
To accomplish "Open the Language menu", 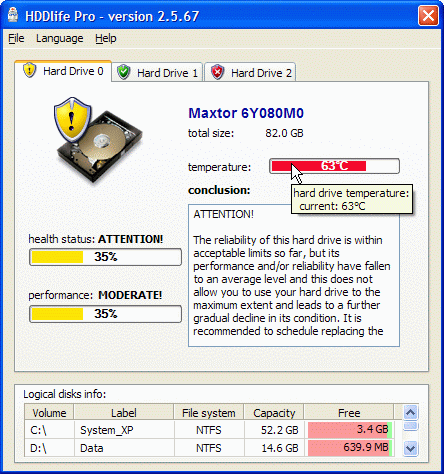I will 60,38.
